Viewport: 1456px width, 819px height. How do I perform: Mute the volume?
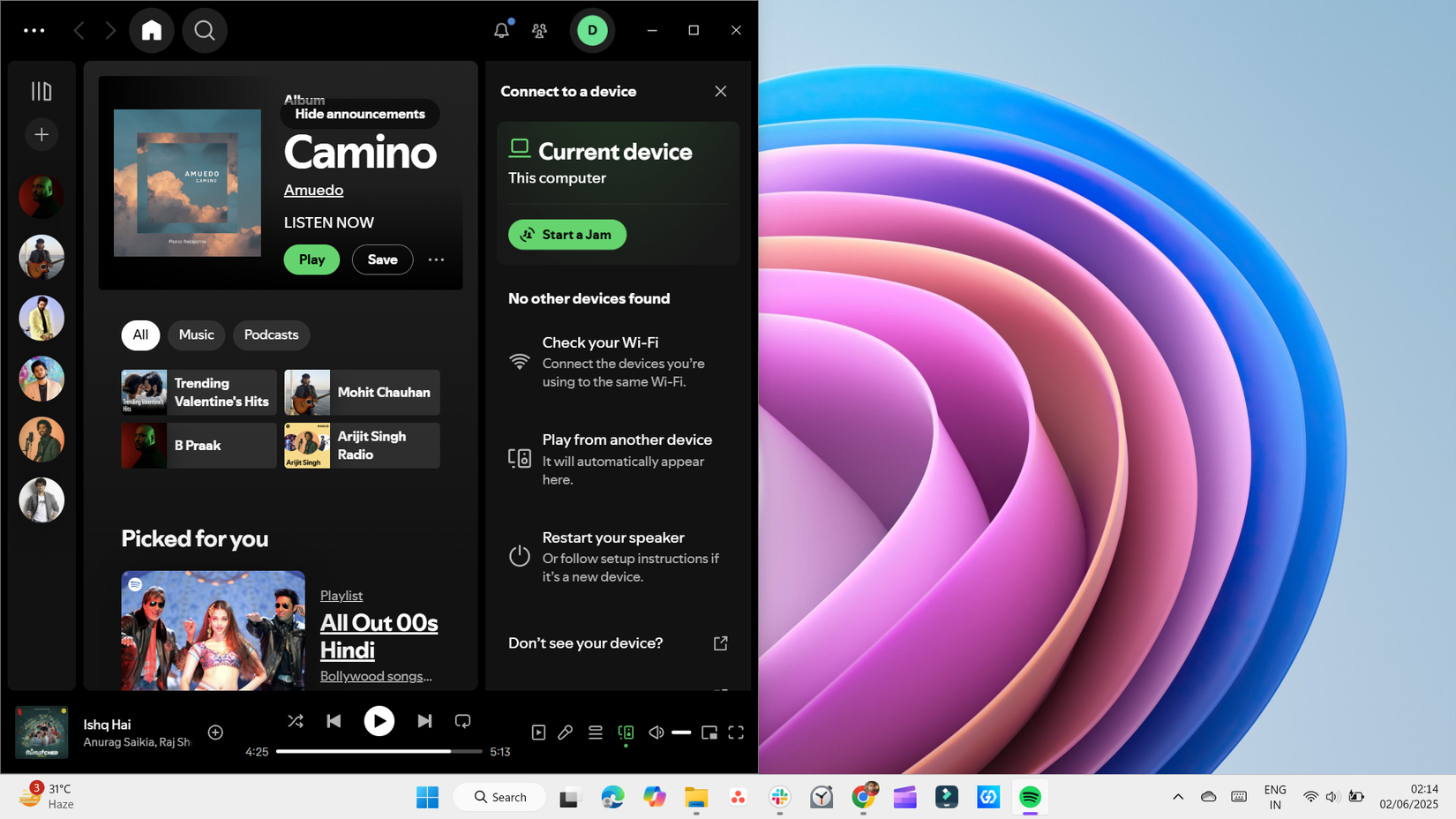pyautogui.click(x=656, y=733)
